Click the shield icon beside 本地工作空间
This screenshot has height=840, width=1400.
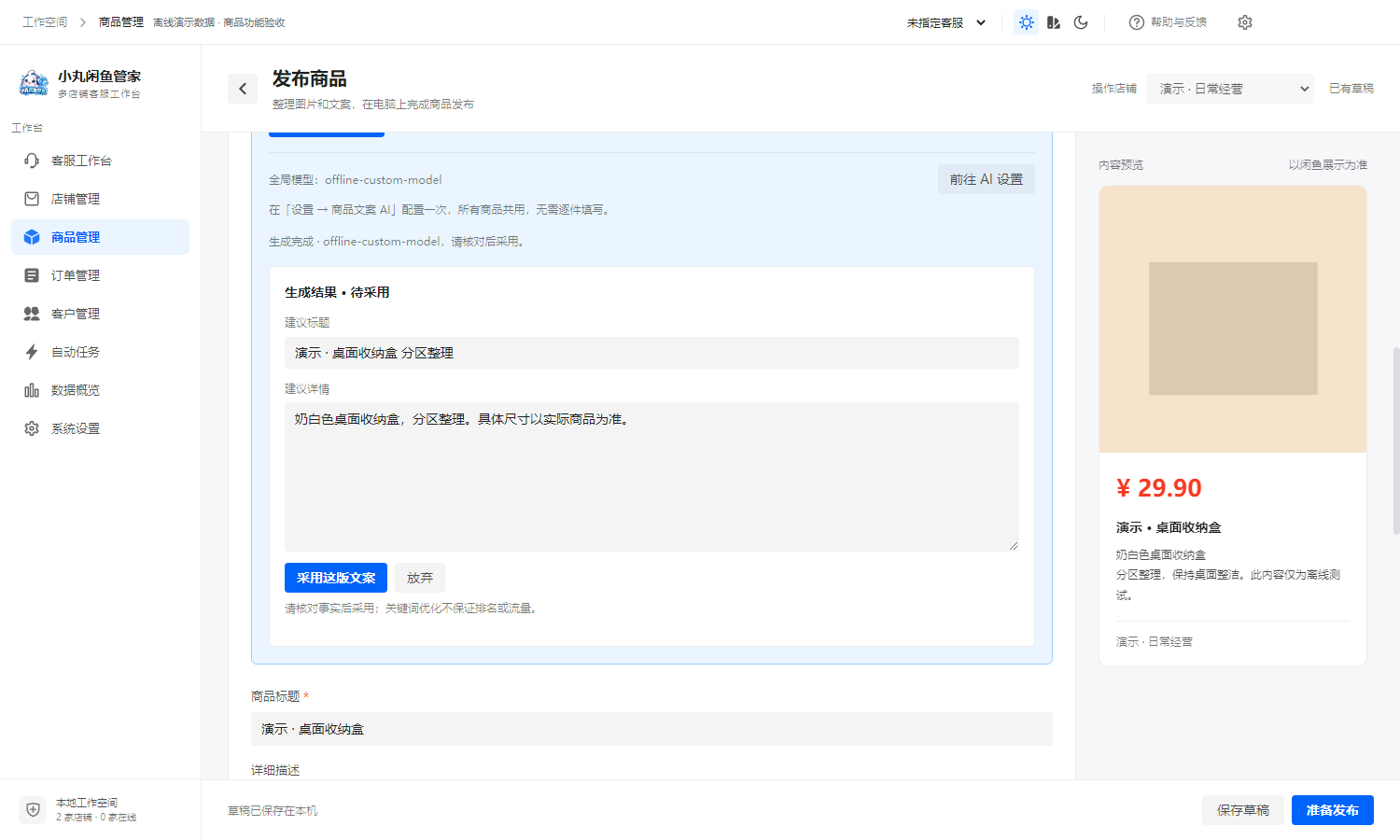[x=33, y=810]
